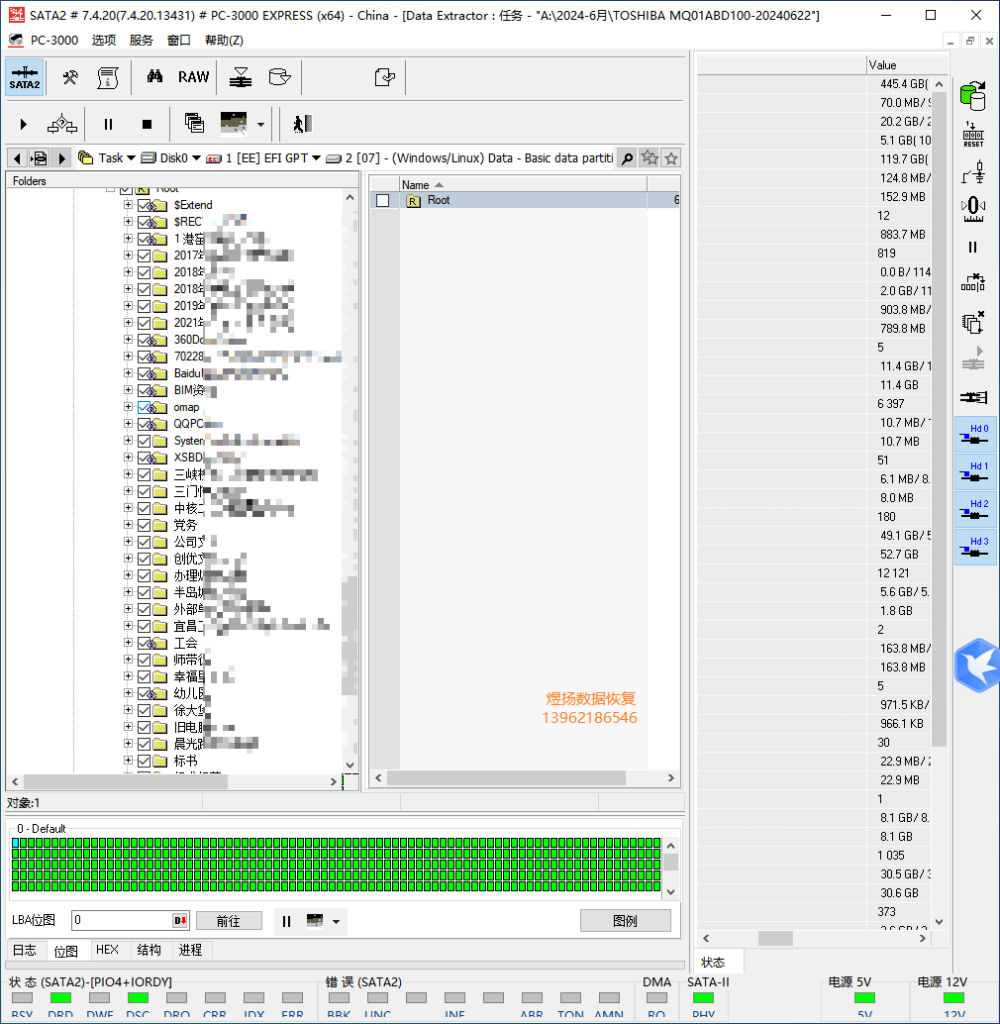Screen dimensions: 1000x1024
Task: Select head Hd 0 button
Action: click(x=975, y=435)
